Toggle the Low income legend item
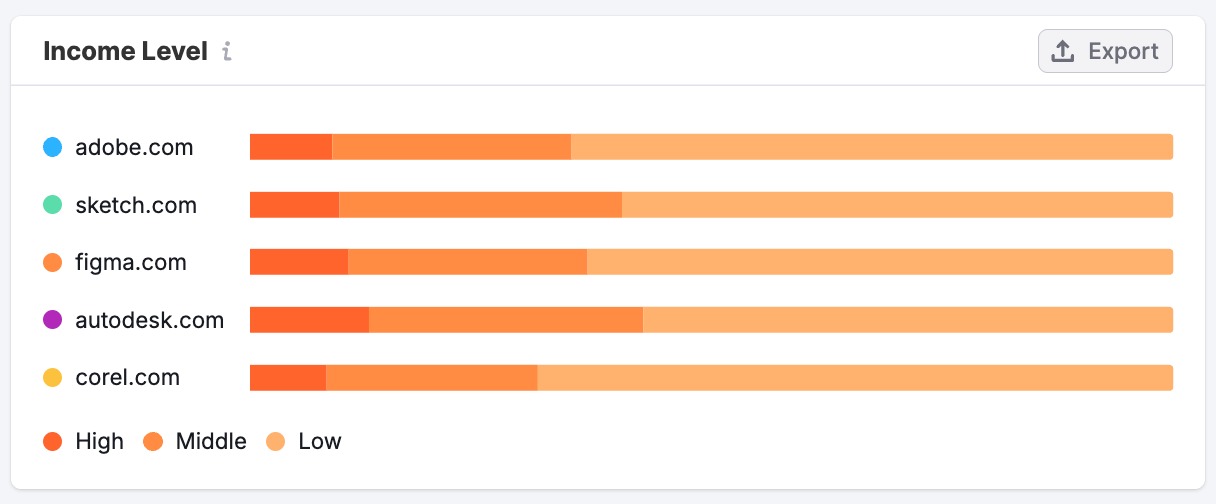This screenshot has width=1216, height=504. point(304,441)
